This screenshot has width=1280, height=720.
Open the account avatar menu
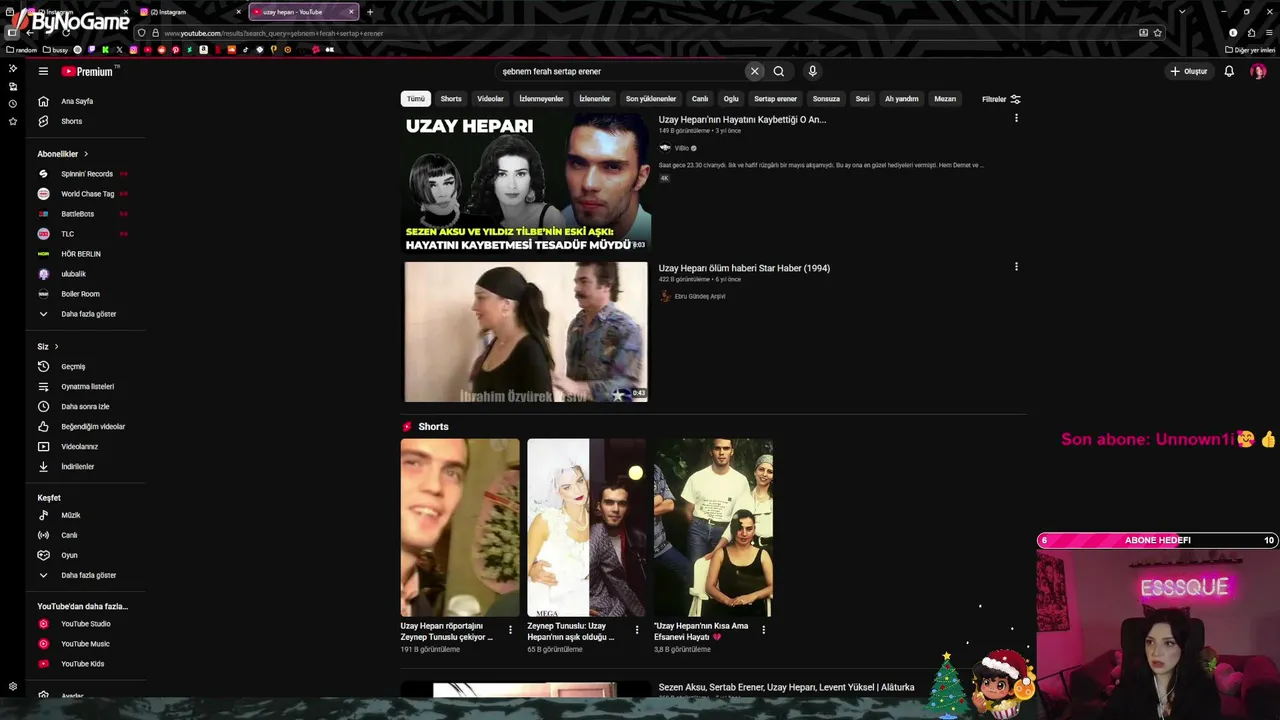[x=1258, y=71]
